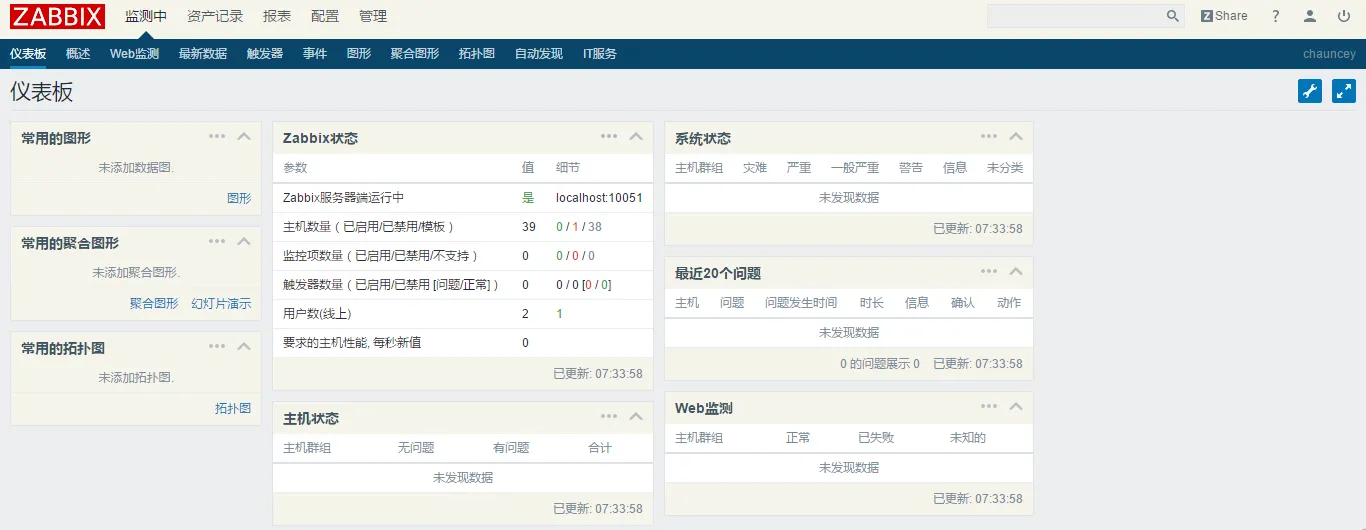Collapse the 常用的聚合图形 widget
The image size is (1366, 530).
(x=244, y=242)
